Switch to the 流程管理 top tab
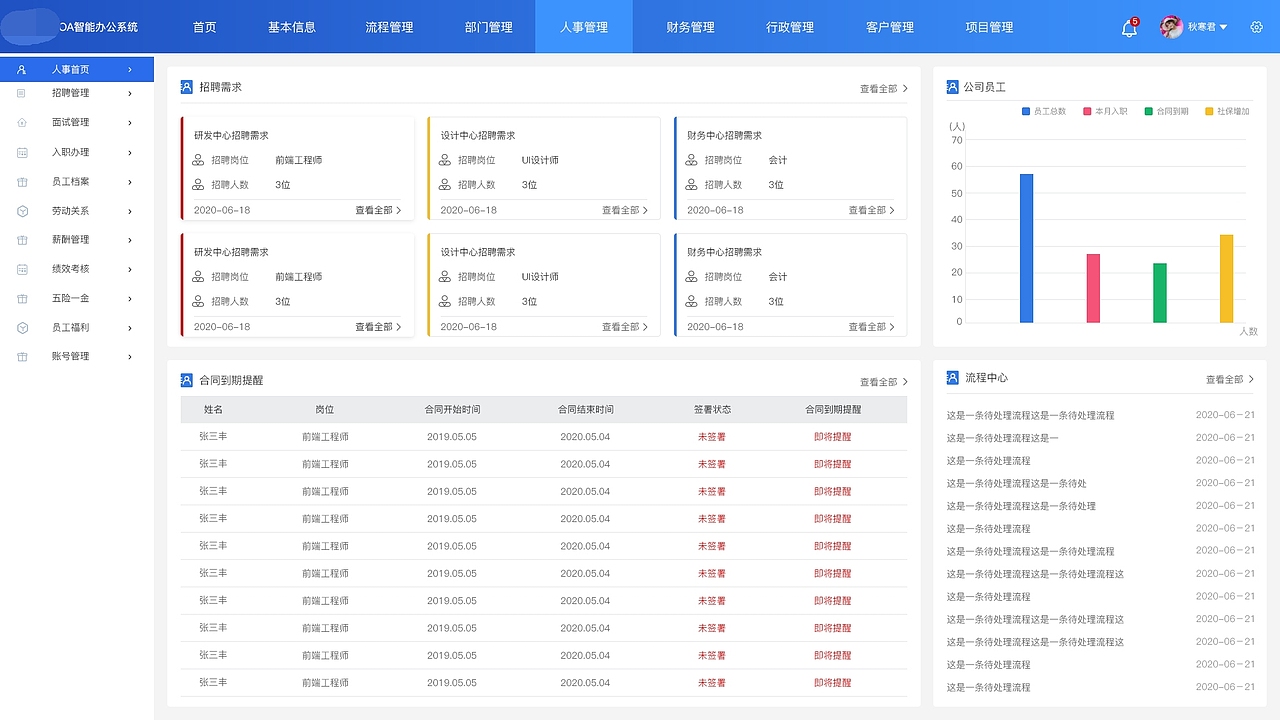The image size is (1280, 720). (x=389, y=27)
